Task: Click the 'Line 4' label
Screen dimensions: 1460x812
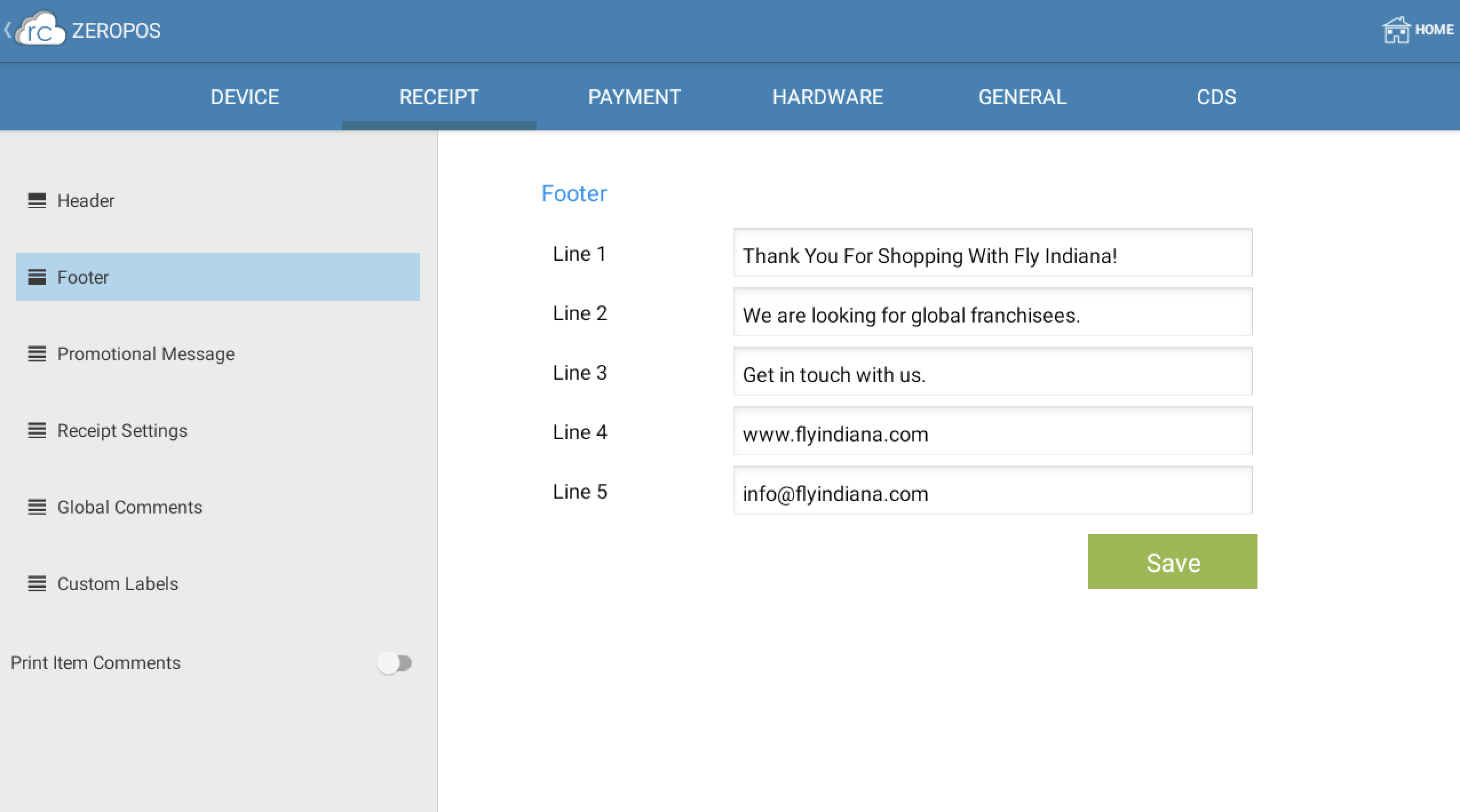Action: click(580, 432)
